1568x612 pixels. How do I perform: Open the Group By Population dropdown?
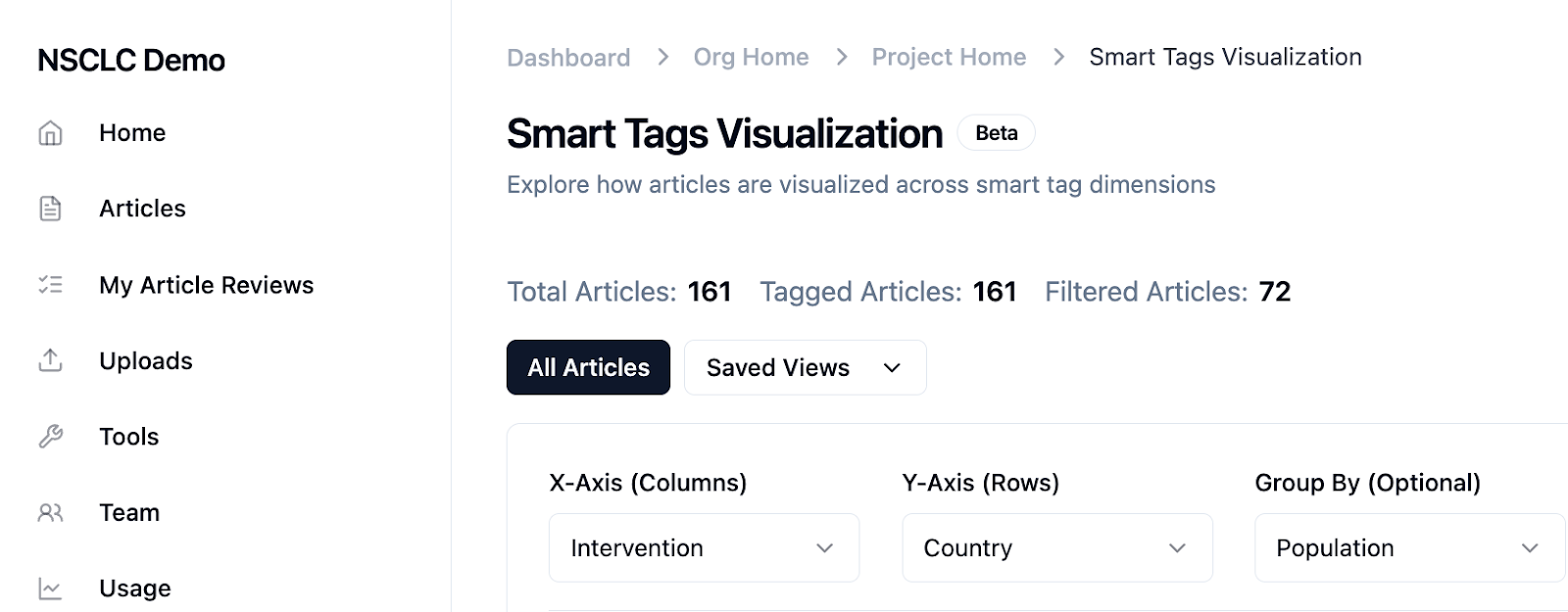pyautogui.click(x=1409, y=548)
